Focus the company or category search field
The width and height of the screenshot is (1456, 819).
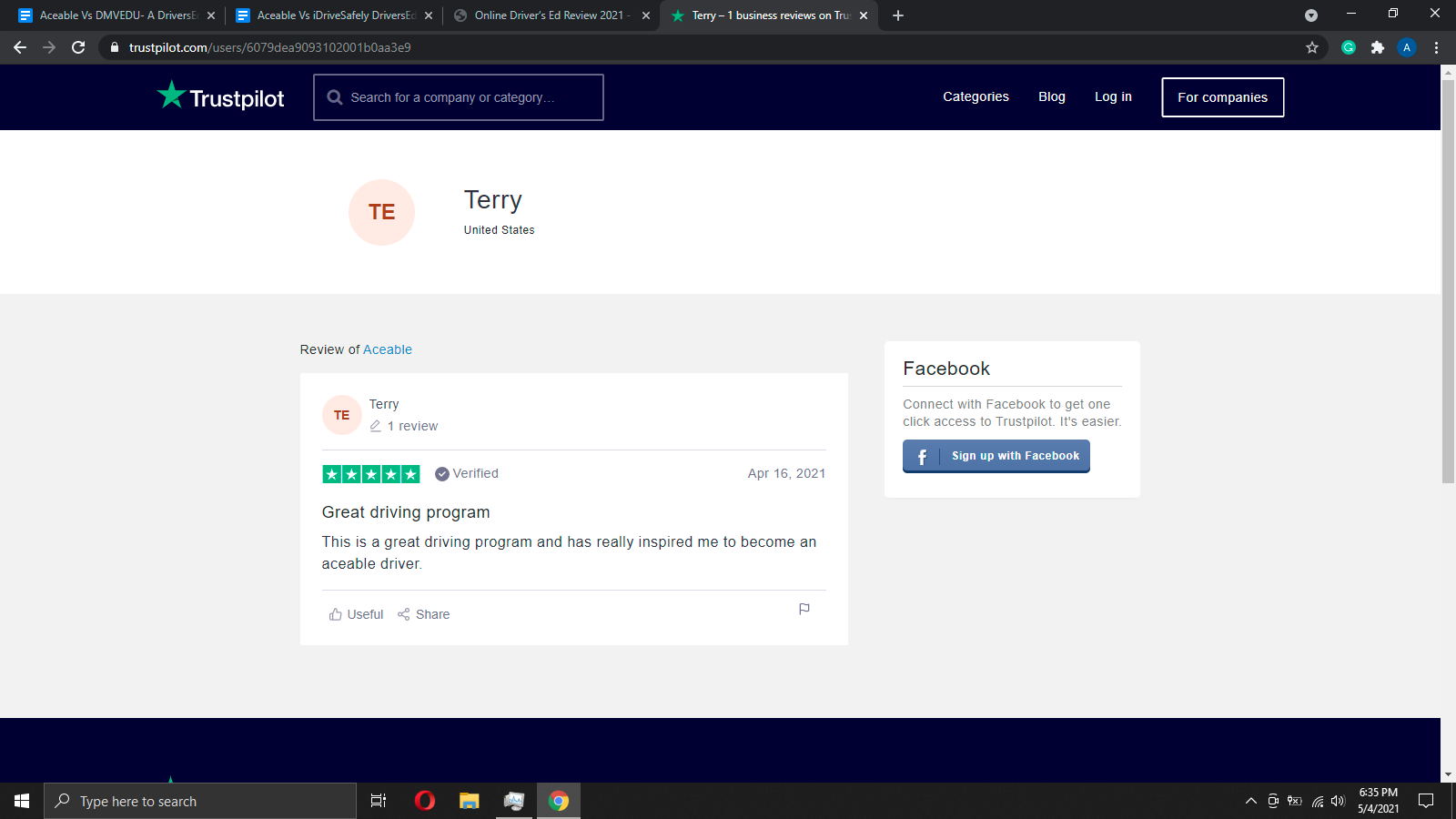pos(459,97)
